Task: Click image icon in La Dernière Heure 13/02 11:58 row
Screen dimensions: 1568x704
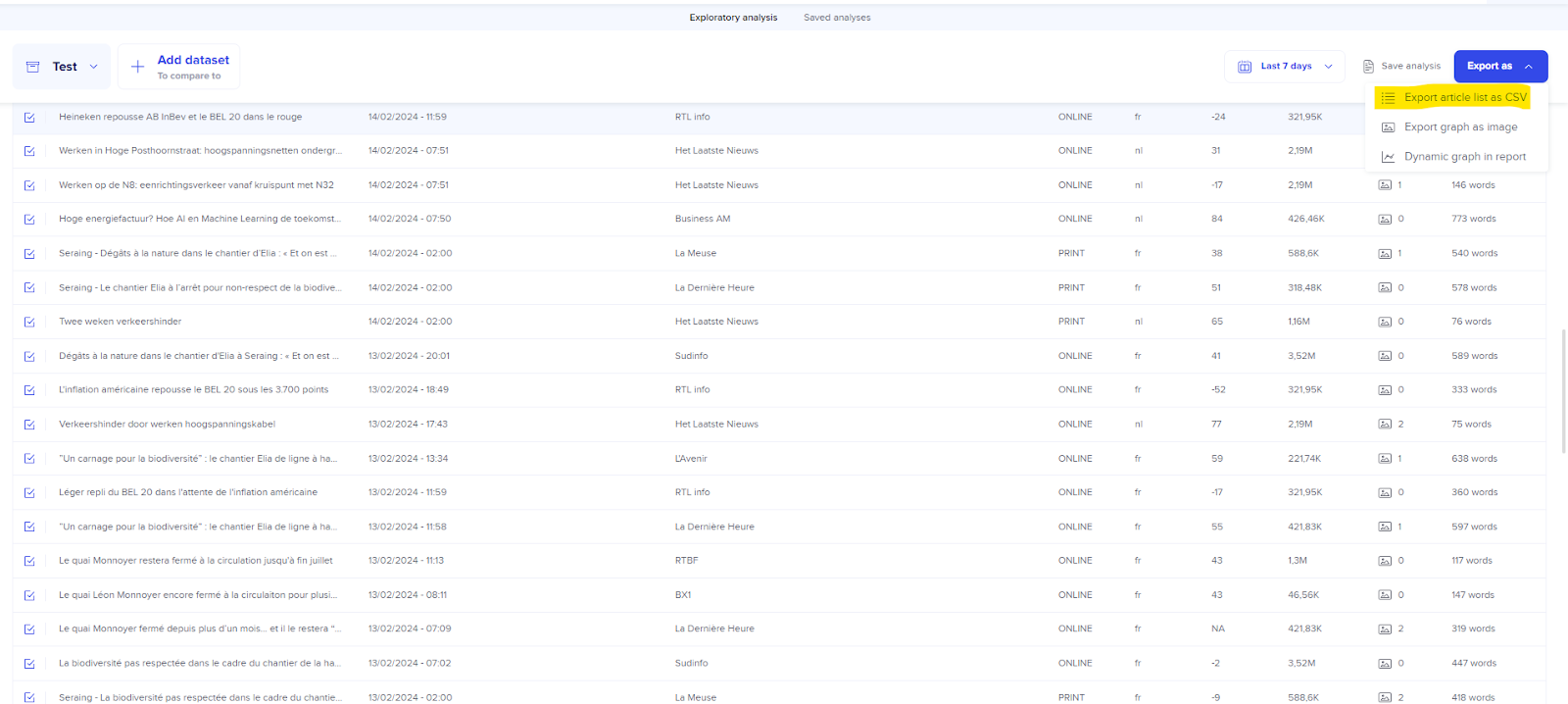Action: coord(1385,527)
